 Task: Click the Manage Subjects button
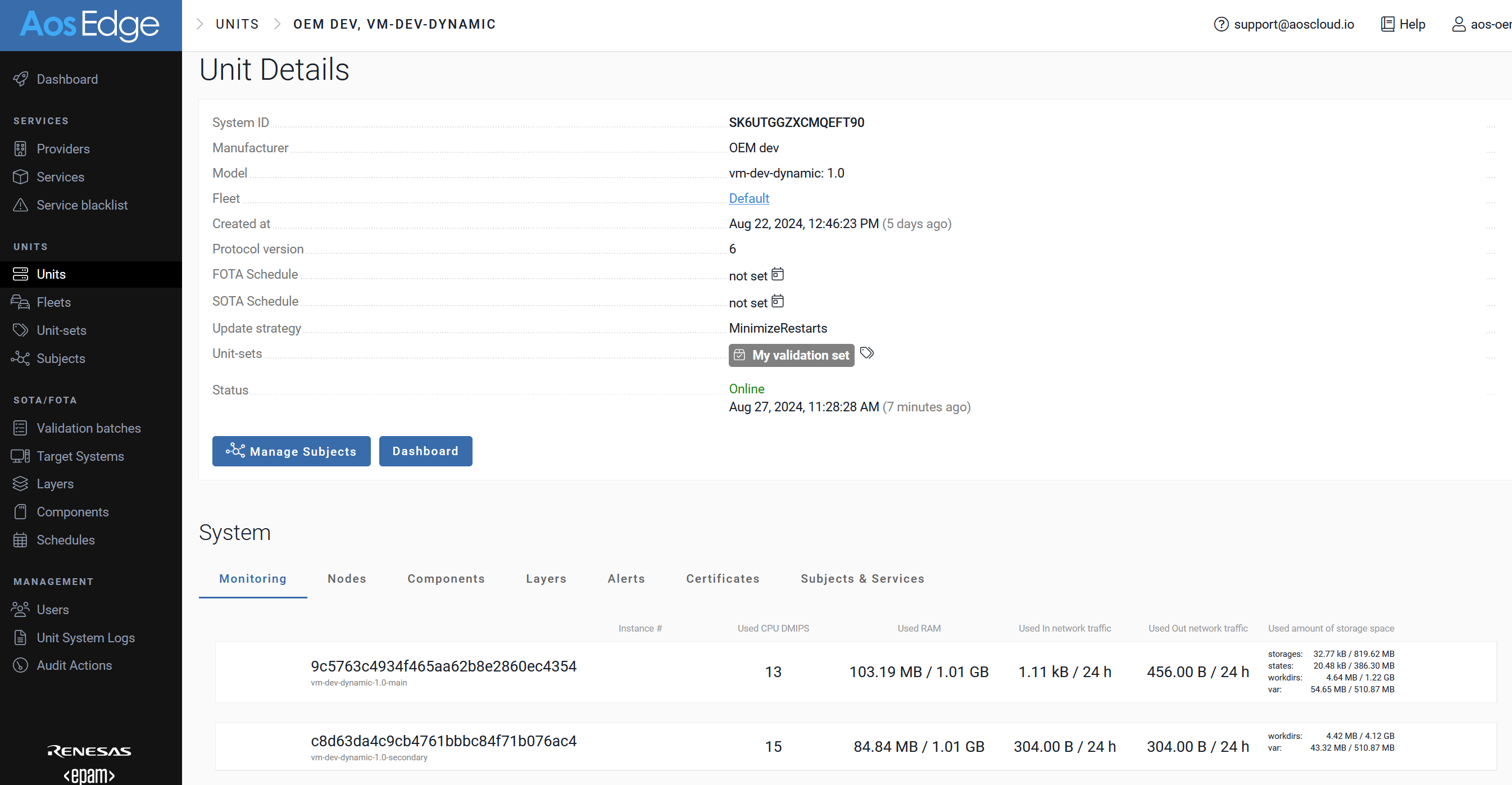click(291, 451)
